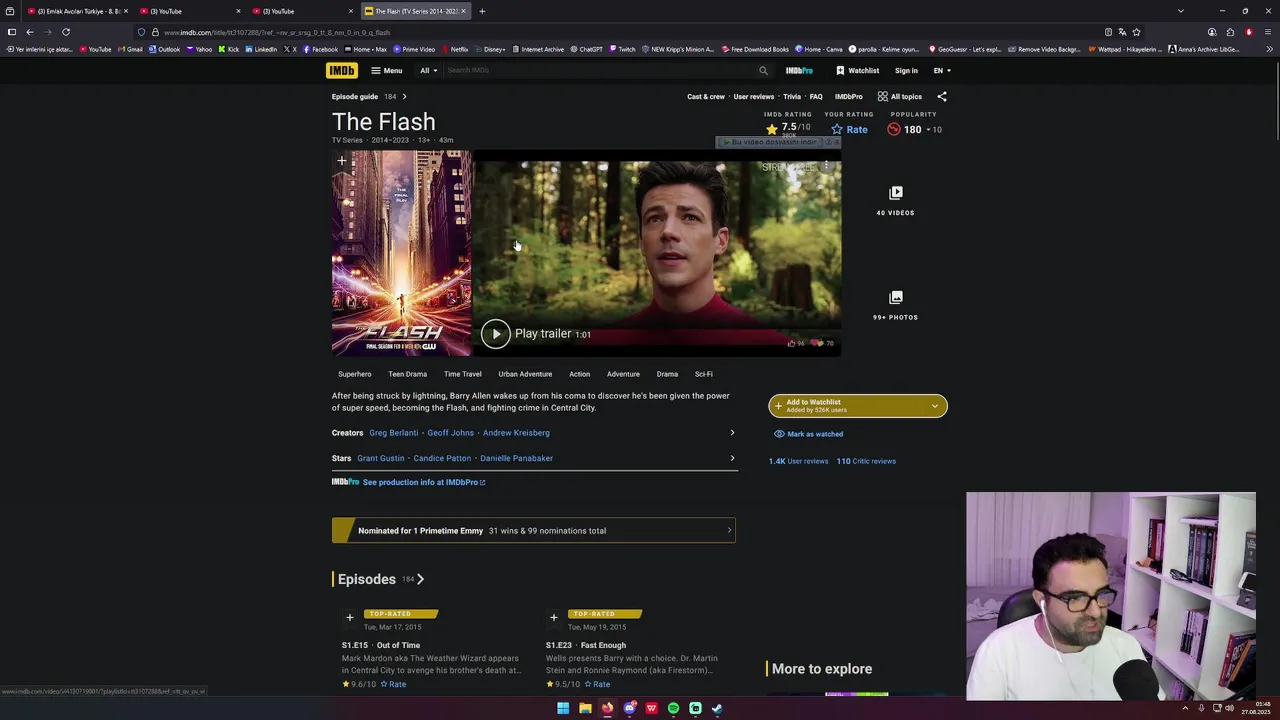Open the Watchlist in header
The image size is (1280, 720).
coord(857,70)
